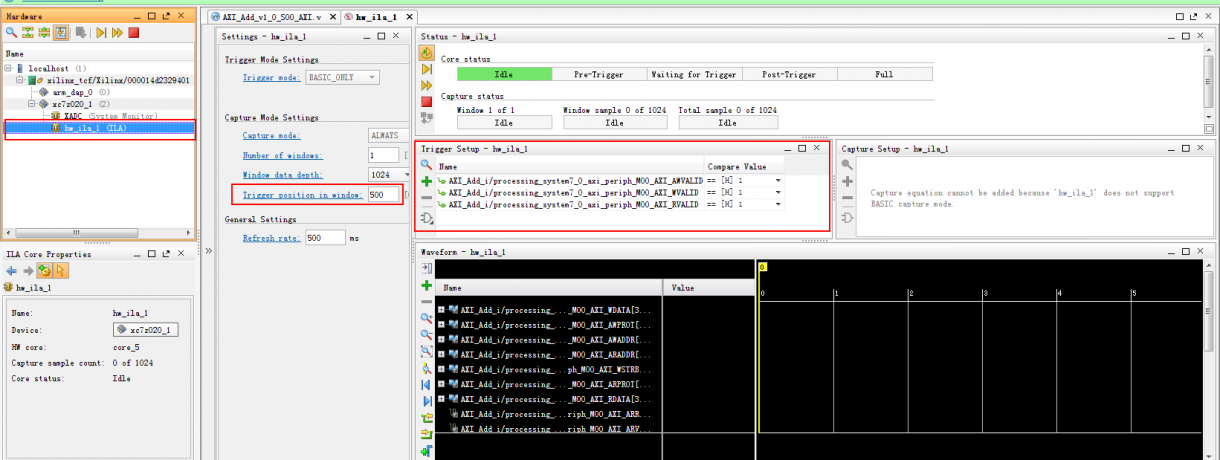Screen dimensions: 1220x460
Task: Click go to cursor icon in Waveform toolbar
Action: point(426,368)
